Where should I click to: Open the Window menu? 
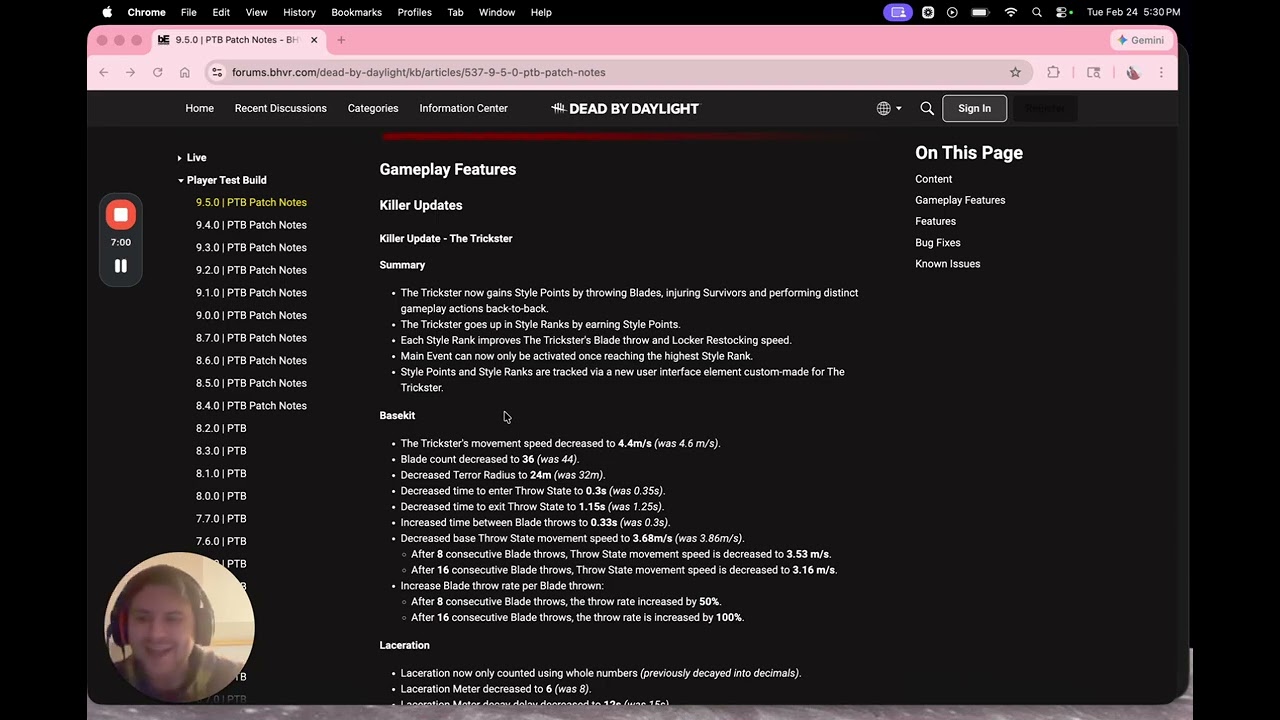[497, 12]
